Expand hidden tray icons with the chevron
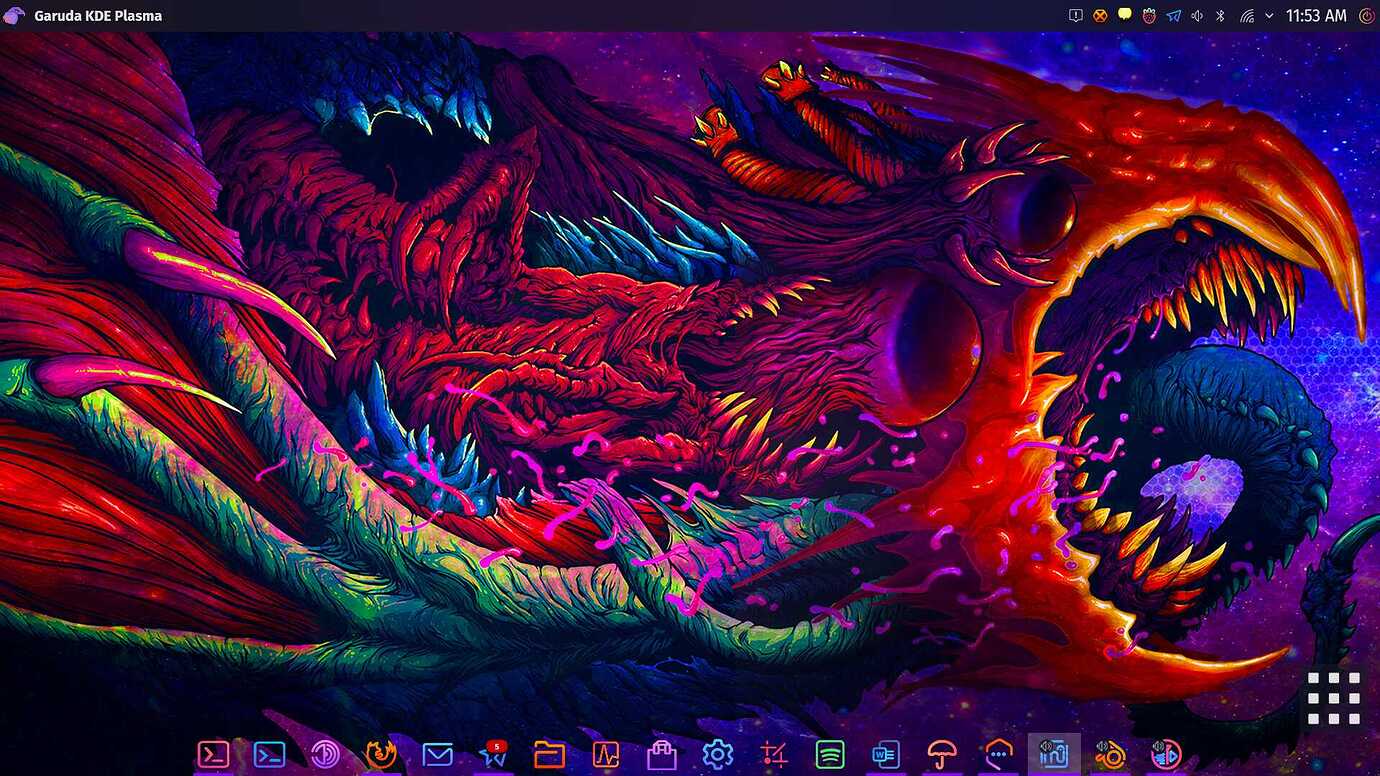This screenshot has width=1380, height=776. [x=1270, y=15]
